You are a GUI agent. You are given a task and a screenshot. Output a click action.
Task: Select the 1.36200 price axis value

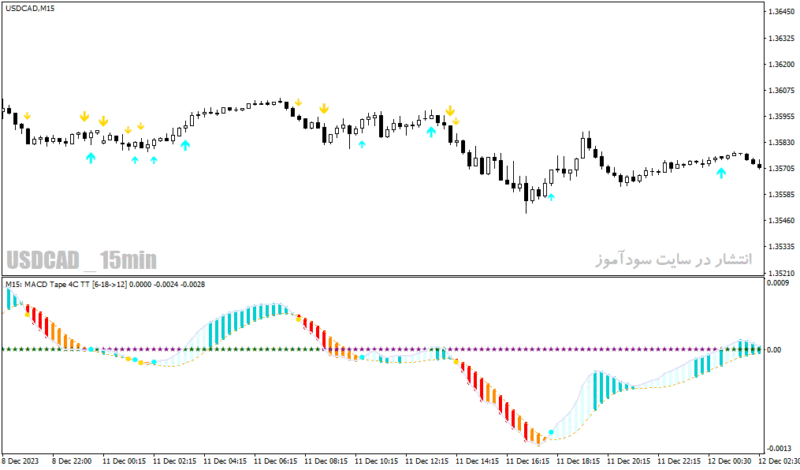781,64
